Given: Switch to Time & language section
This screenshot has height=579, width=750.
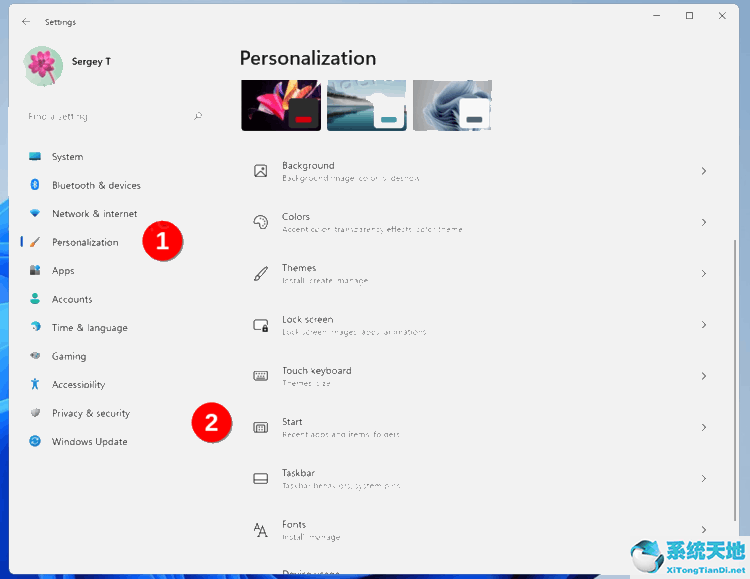Looking at the screenshot, I should click(89, 327).
